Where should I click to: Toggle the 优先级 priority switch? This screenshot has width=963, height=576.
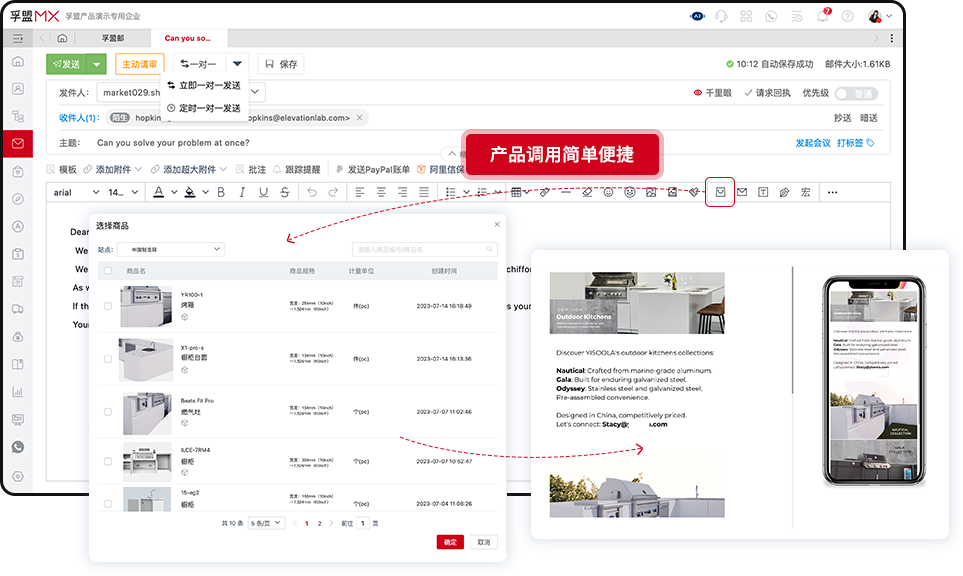[855, 93]
